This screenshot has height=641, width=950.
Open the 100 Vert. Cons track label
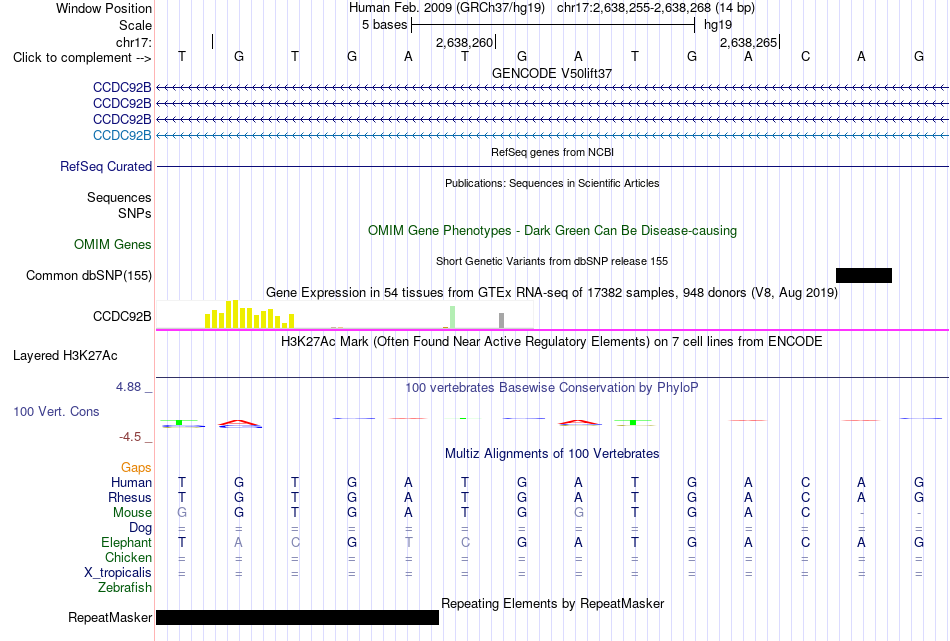point(56,412)
